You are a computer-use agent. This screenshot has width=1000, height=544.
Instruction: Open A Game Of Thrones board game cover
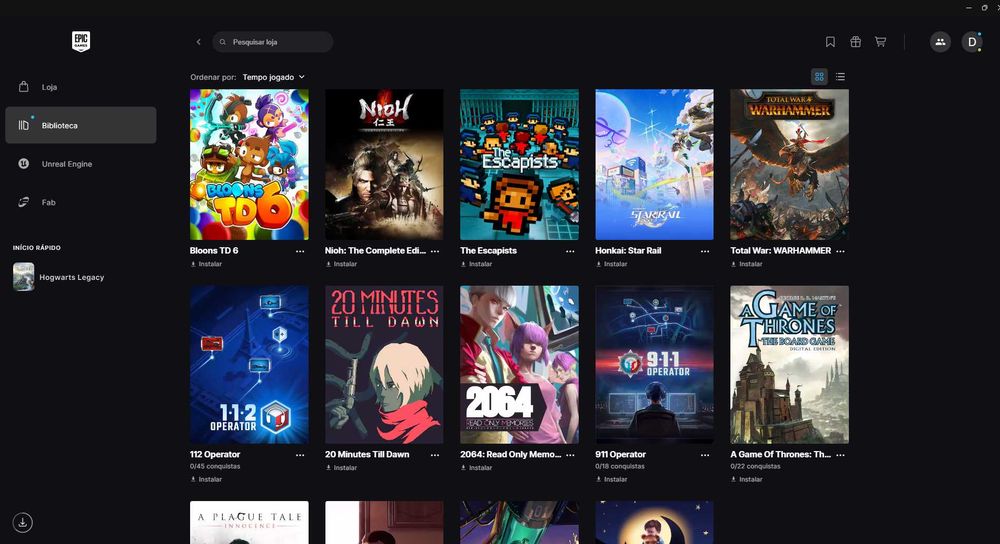[x=790, y=365]
